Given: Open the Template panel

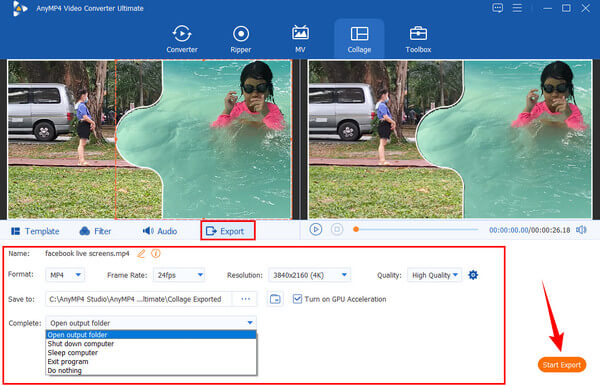Looking at the screenshot, I should 35,231.
